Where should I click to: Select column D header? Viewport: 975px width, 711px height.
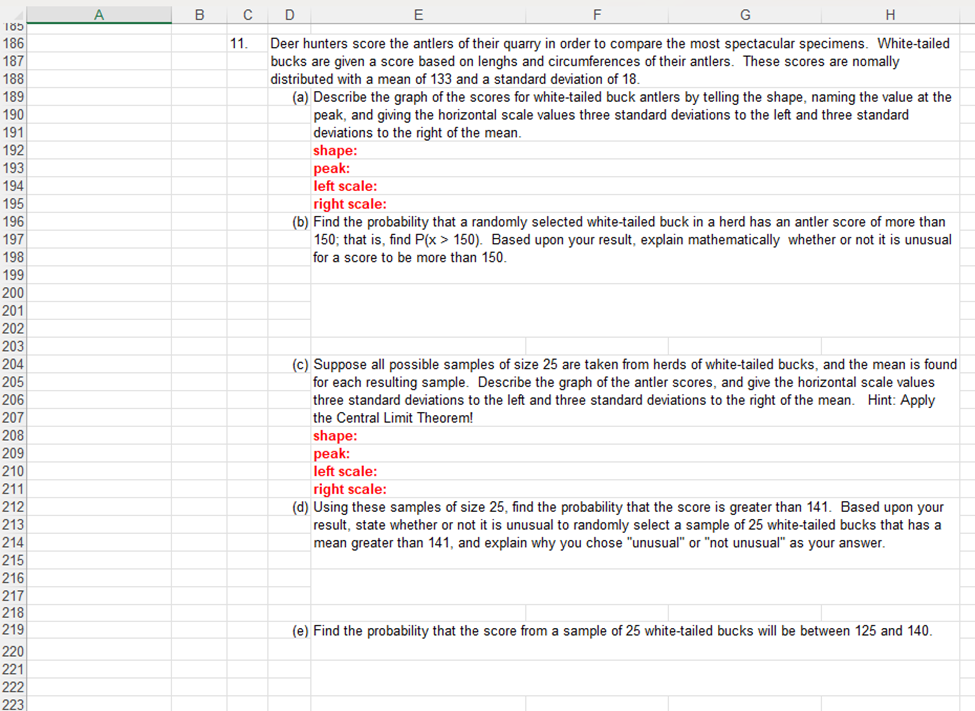click(x=290, y=15)
